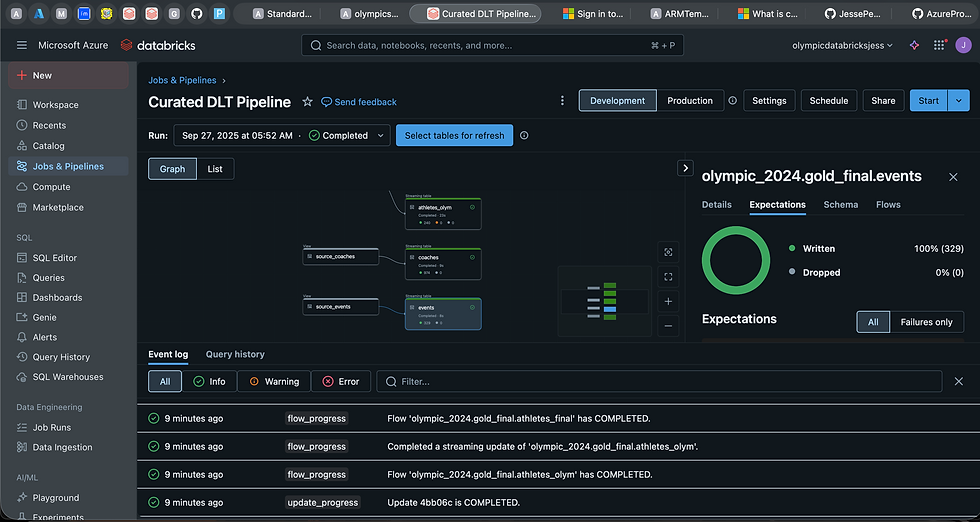The height and width of the screenshot is (522, 980).
Task: Switch to the Event log tab
Action: [x=168, y=354]
